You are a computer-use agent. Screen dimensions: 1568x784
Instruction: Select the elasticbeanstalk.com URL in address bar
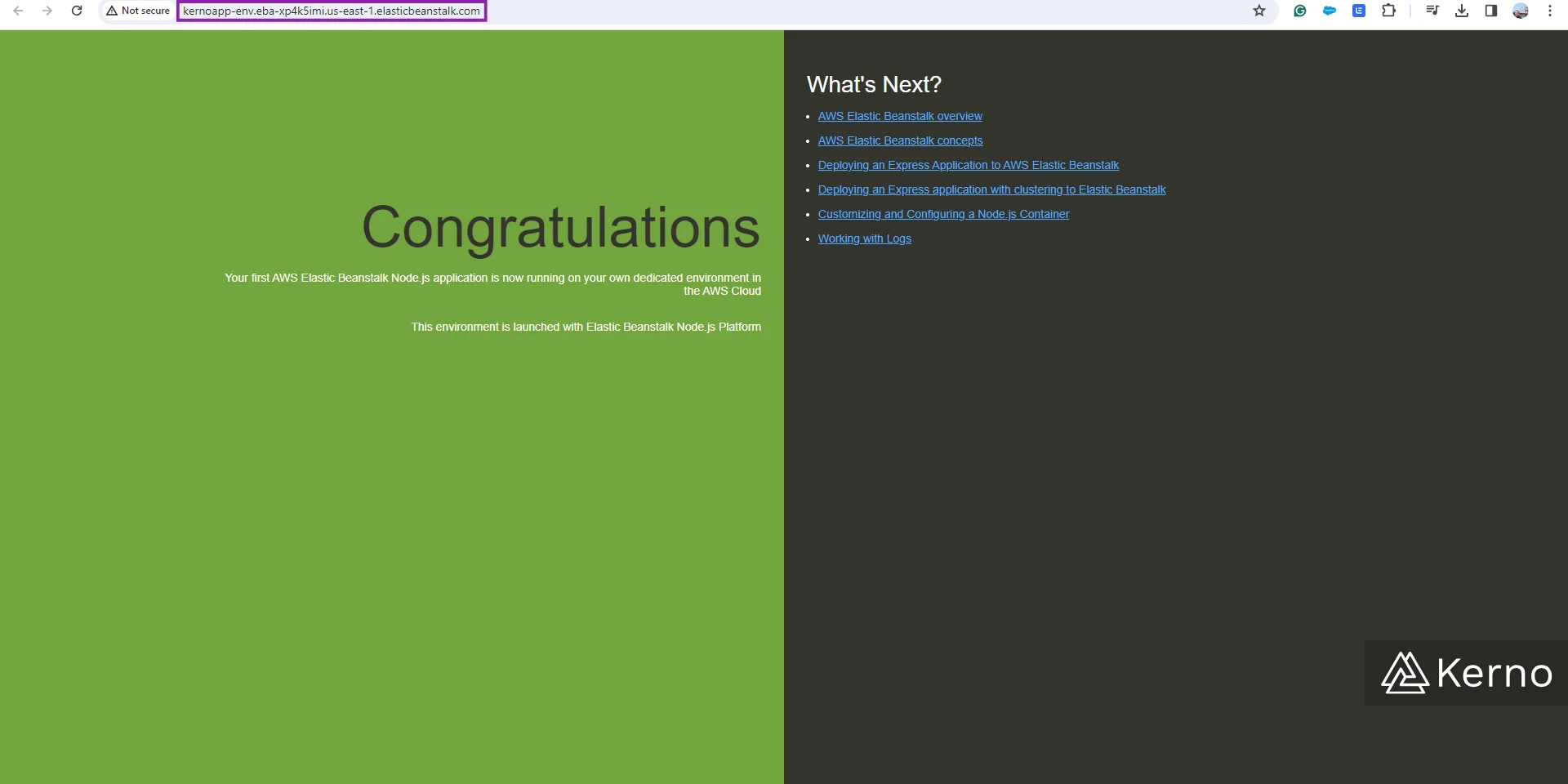coord(332,11)
